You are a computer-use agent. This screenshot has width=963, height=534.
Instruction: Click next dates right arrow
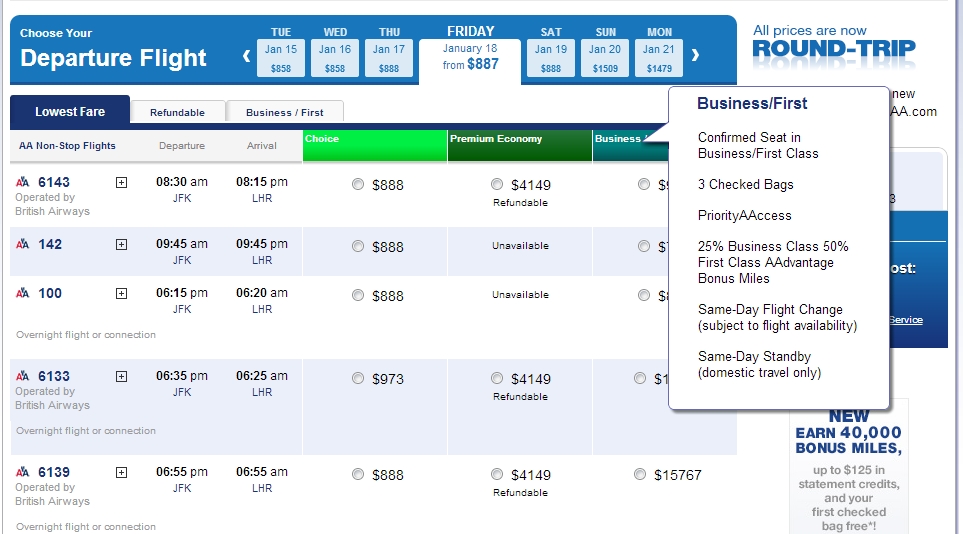[696, 56]
